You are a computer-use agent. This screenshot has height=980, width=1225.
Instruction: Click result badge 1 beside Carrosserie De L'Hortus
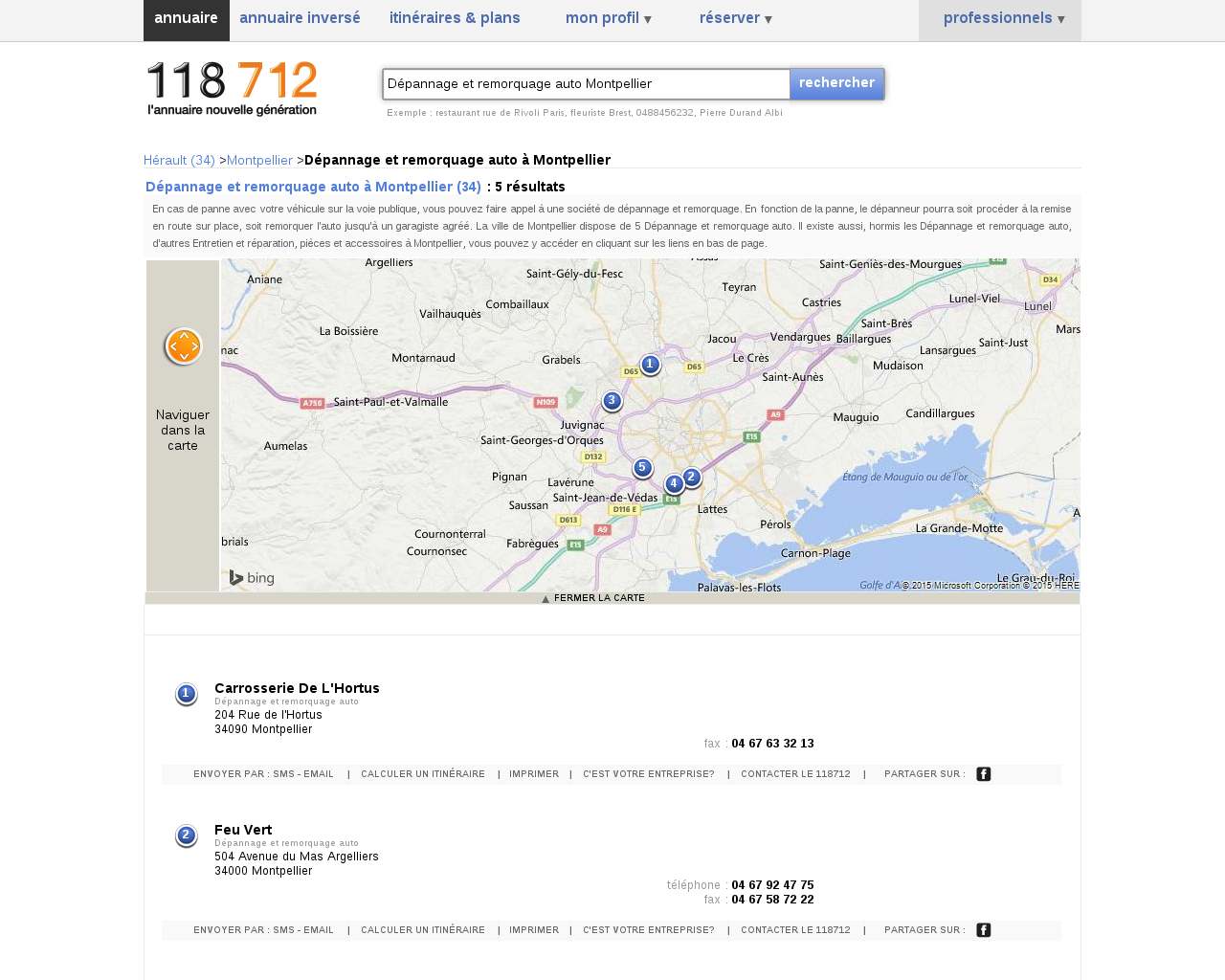click(x=186, y=694)
